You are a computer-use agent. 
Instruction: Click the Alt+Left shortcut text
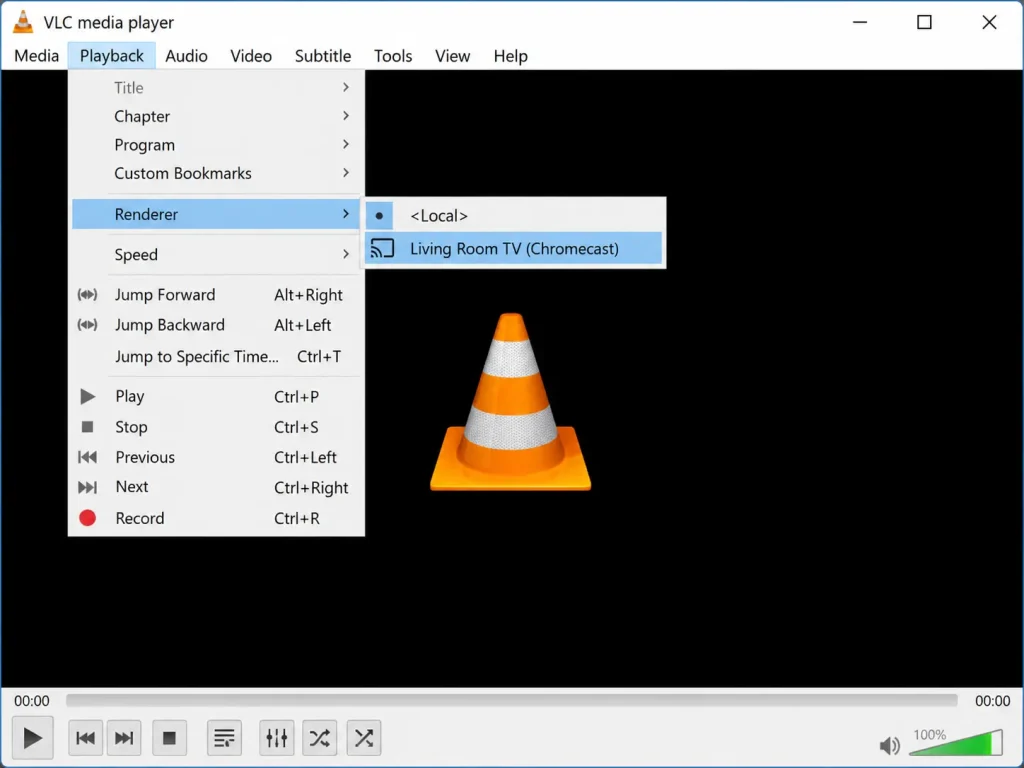pos(302,325)
